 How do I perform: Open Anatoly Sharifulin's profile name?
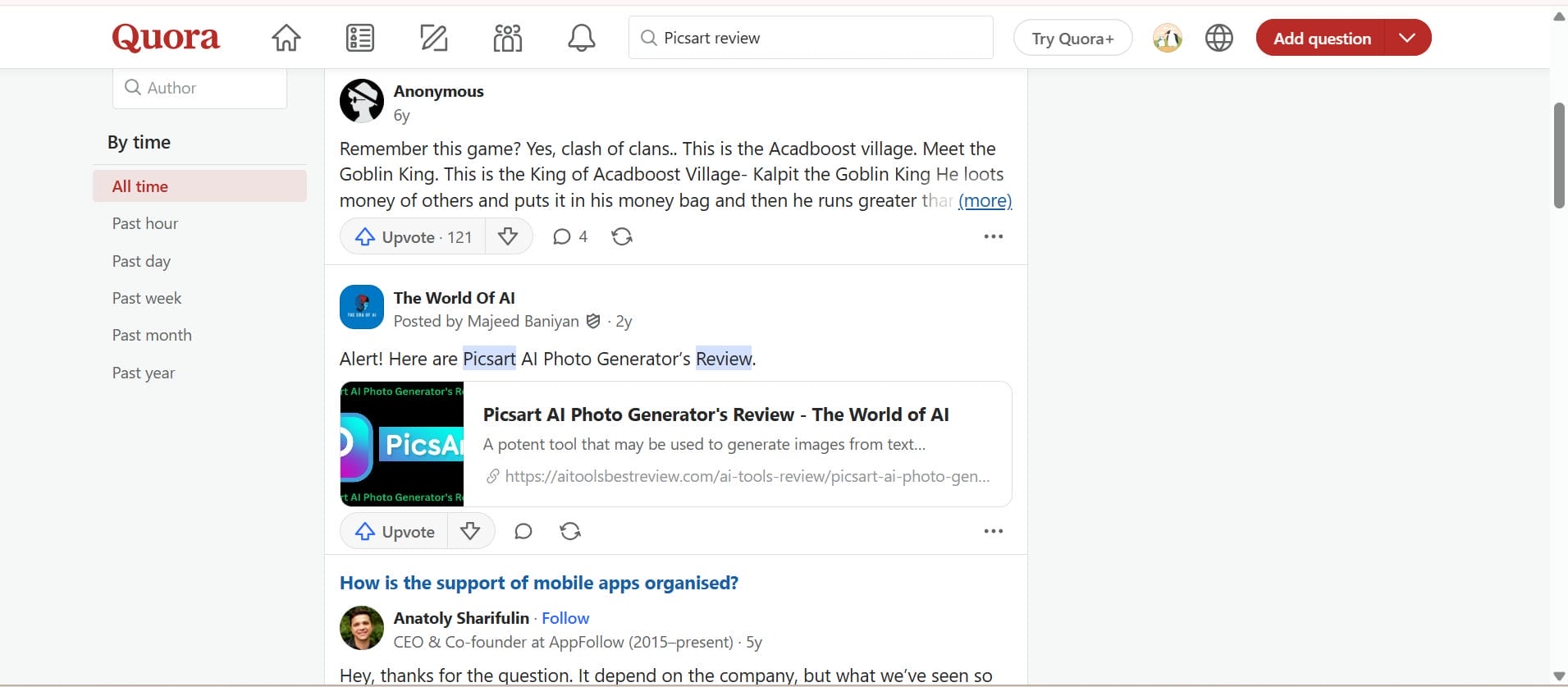point(461,618)
